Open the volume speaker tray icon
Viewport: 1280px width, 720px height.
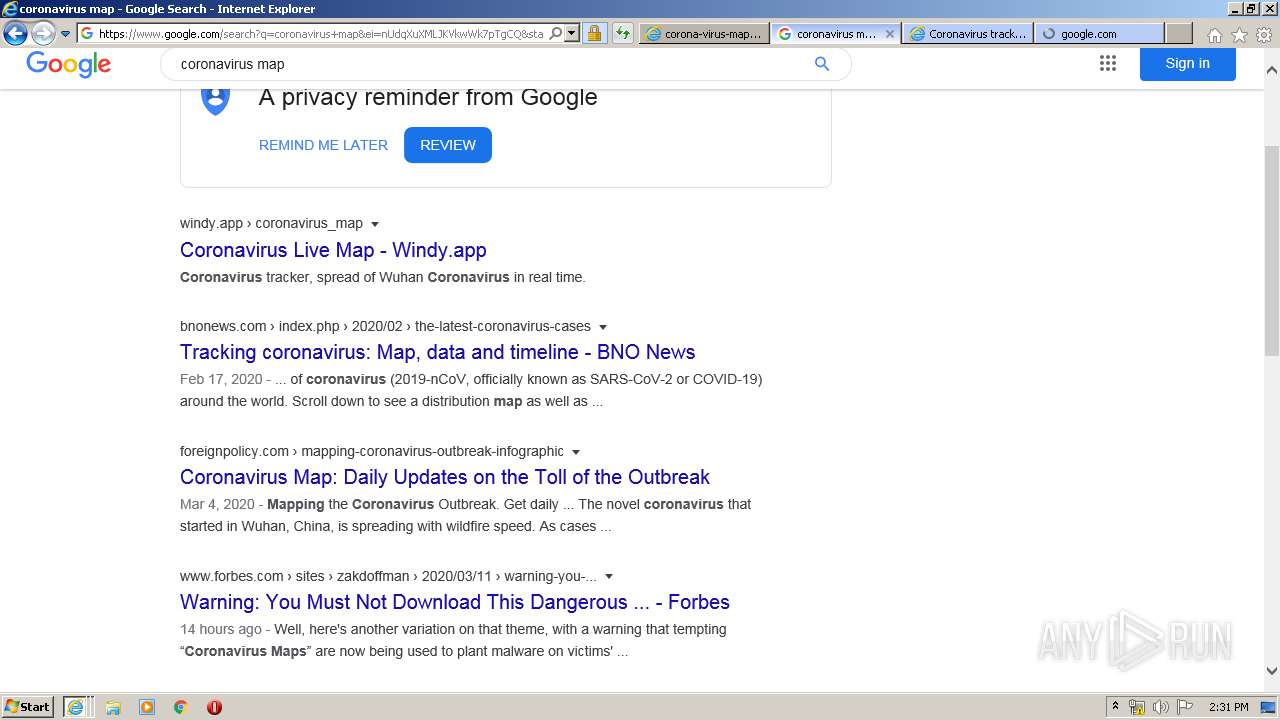point(1161,707)
